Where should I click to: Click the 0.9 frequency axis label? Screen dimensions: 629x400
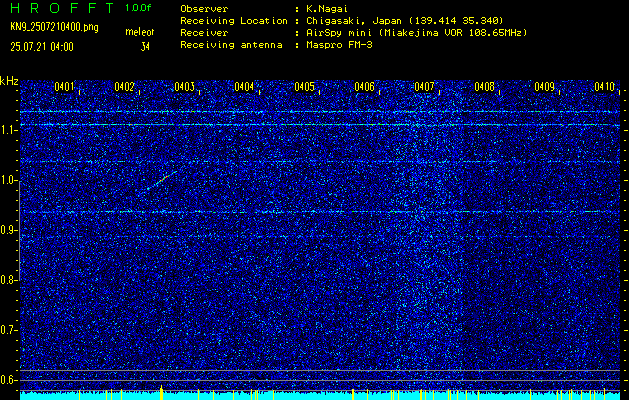pos(8,230)
